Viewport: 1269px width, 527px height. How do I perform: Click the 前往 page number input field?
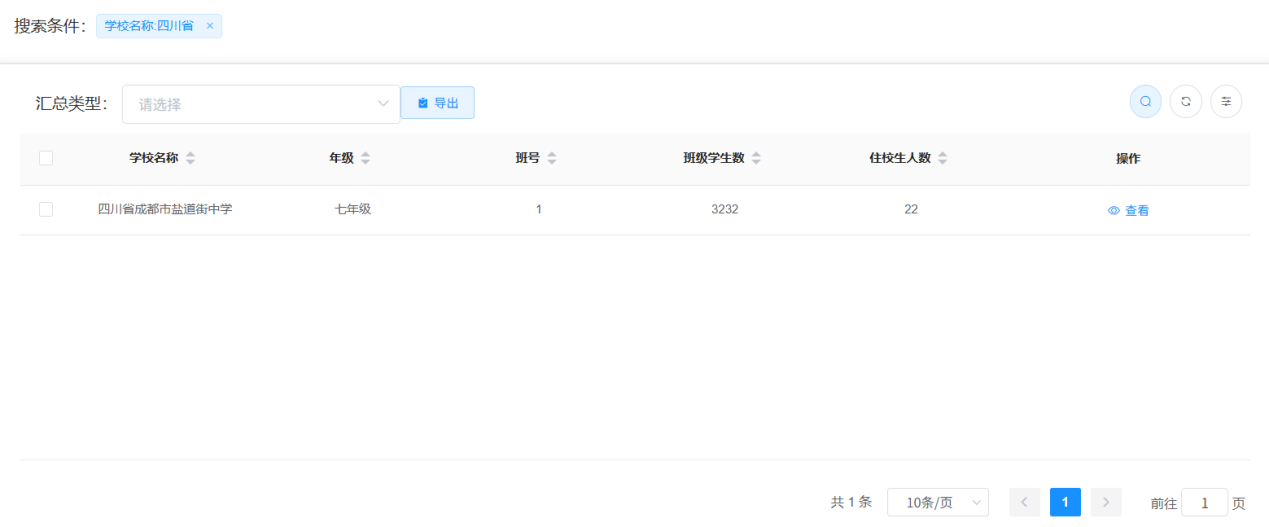1204,503
